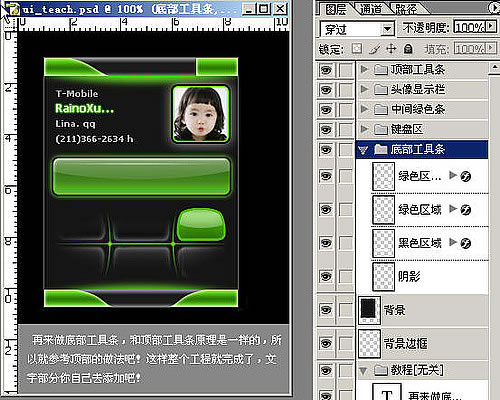Toggle visibility of the 阴影 layer
Viewport: 500px width, 400px height.
point(326,276)
